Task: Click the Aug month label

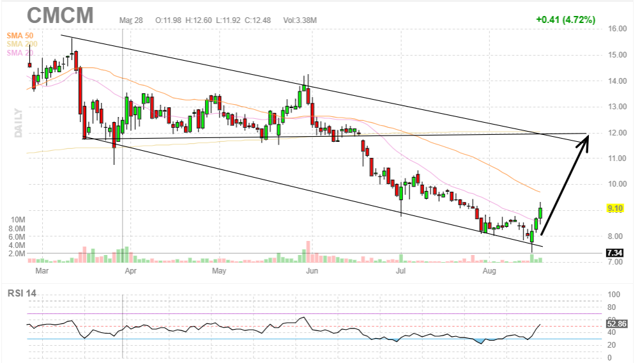Action: point(489,271)
